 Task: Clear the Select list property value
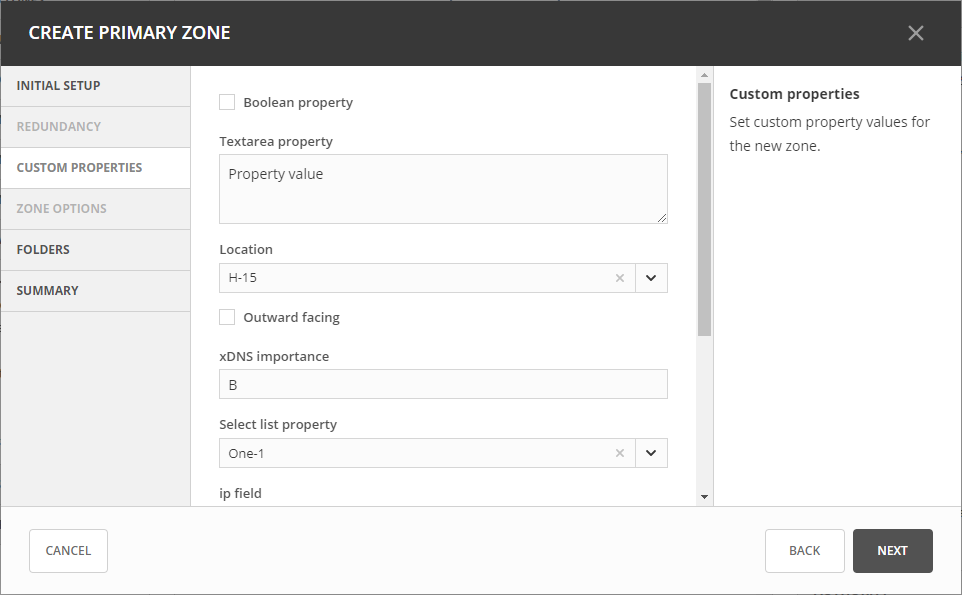(x=619, y=453)
